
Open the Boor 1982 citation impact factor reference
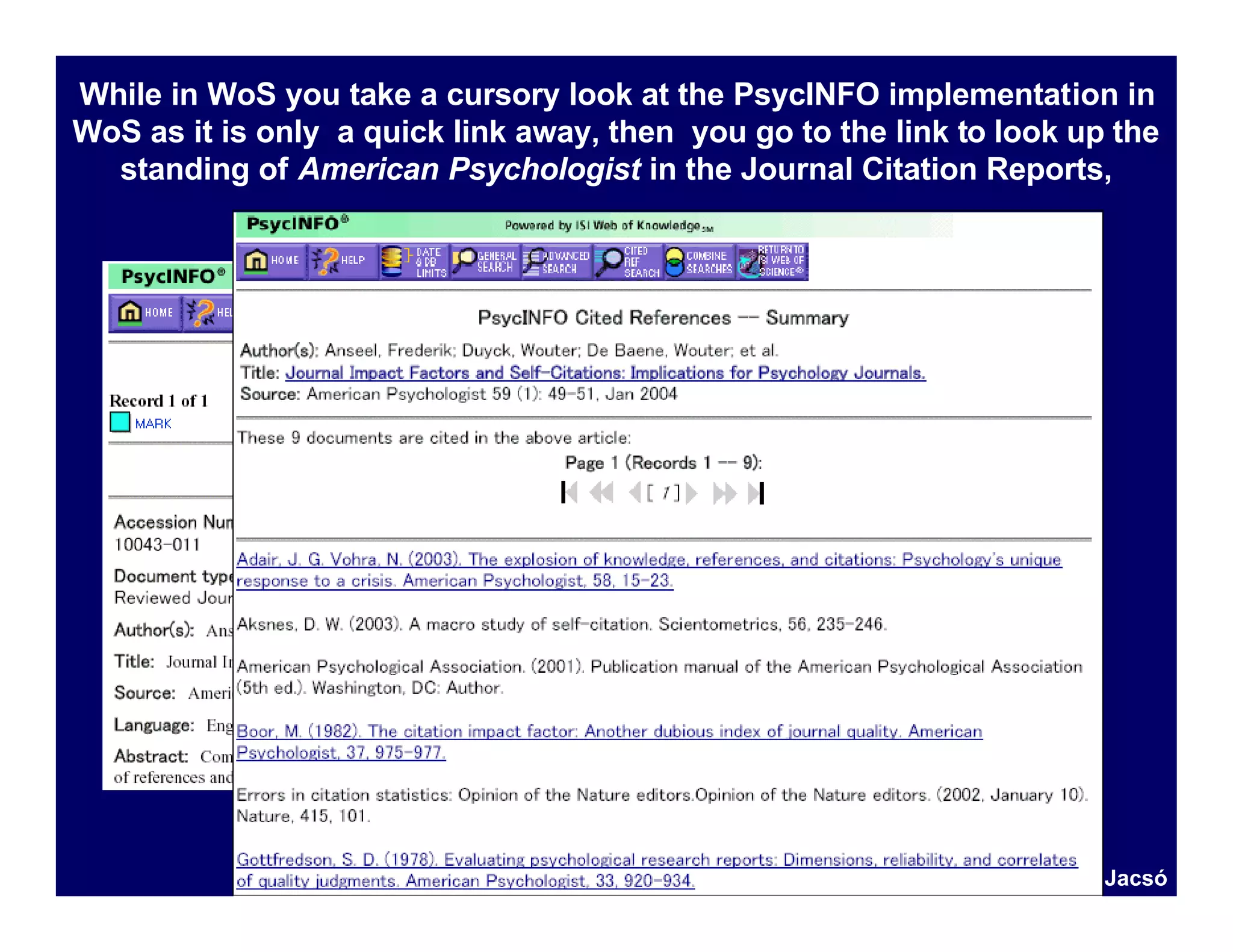click(609, 742)
